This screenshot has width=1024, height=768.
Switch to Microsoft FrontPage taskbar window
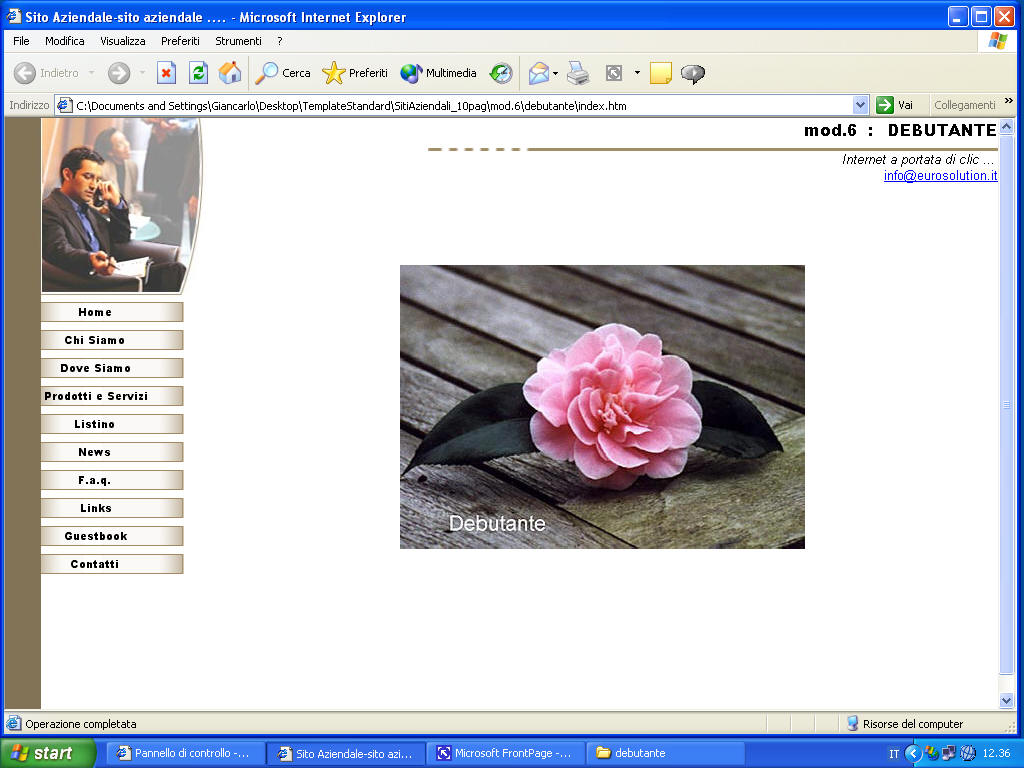point(505,754)
